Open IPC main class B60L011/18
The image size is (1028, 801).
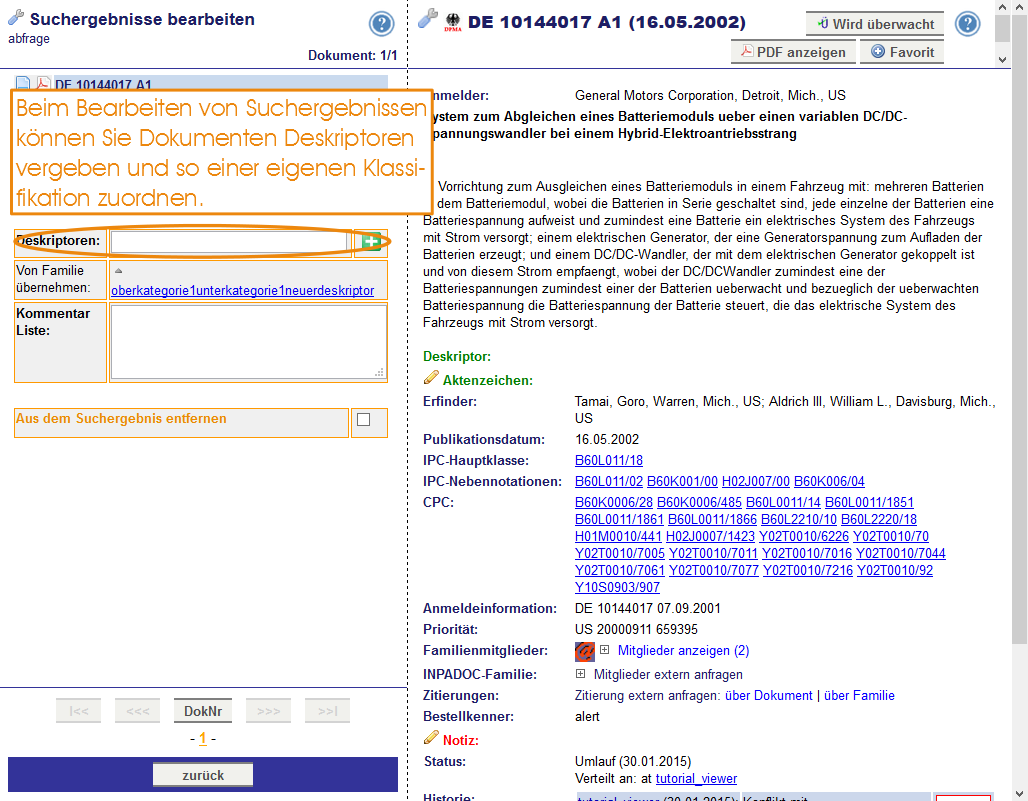pos(608,460)
